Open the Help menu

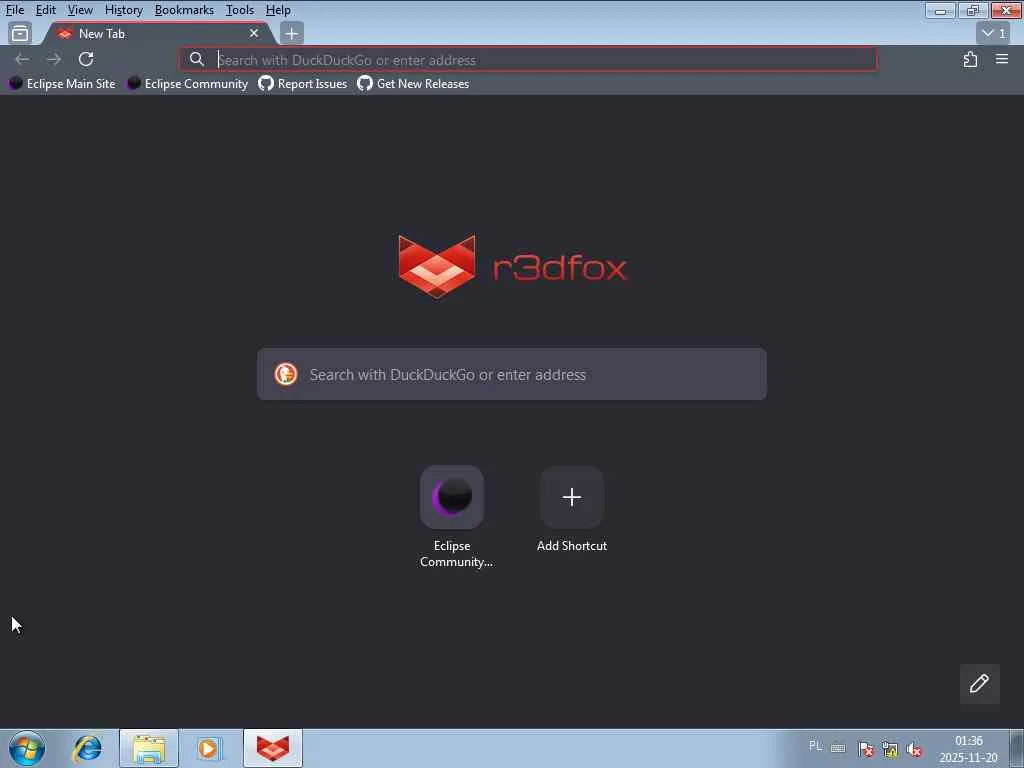click(278, 10)
